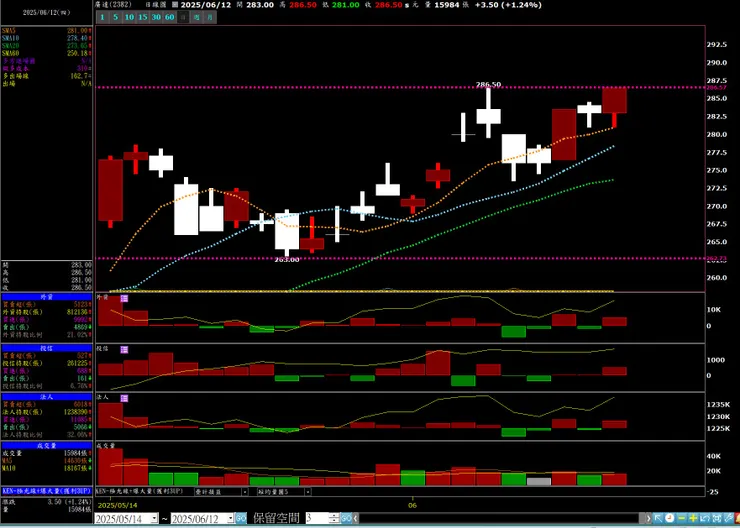Click the 286.50 high price label on chart
The width and height of the screenshot is (740, 528).
[488, 84]
